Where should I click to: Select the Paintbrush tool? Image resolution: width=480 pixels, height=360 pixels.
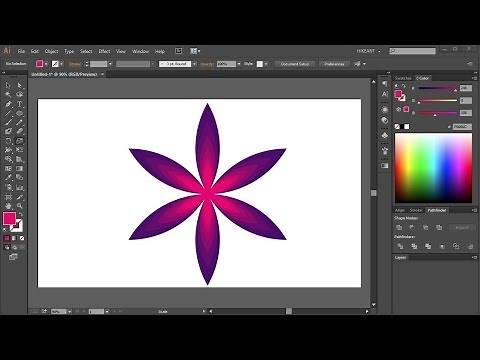coord(8,122)
